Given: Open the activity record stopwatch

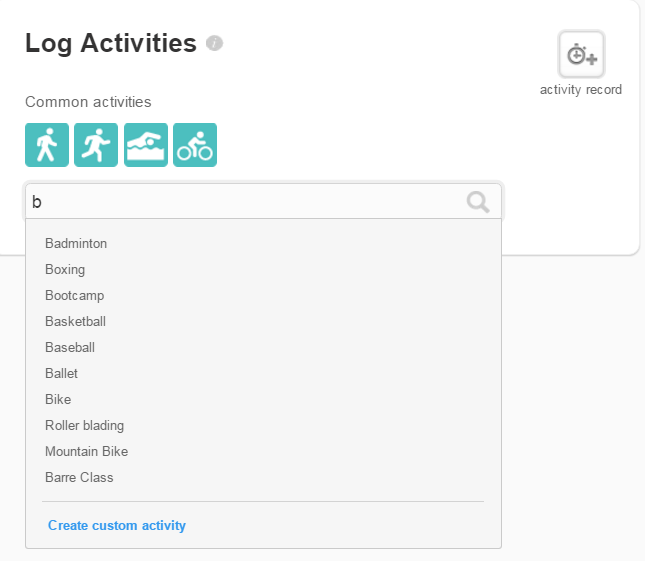Looking at the screenshot, I should (x=581, y=54).
